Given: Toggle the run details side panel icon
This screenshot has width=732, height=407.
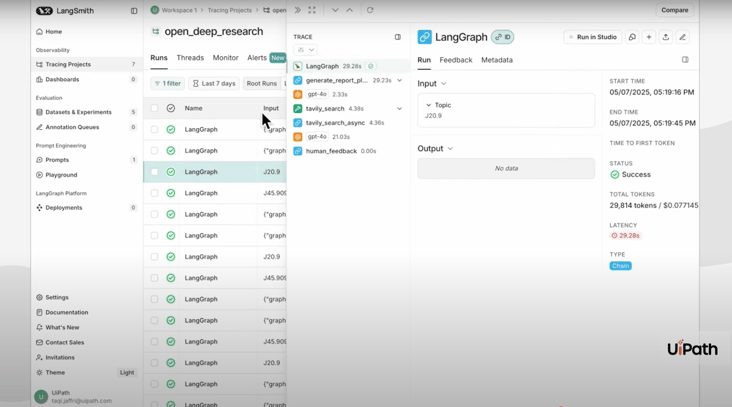Looking at the screenshot, I should pos(685,60).
